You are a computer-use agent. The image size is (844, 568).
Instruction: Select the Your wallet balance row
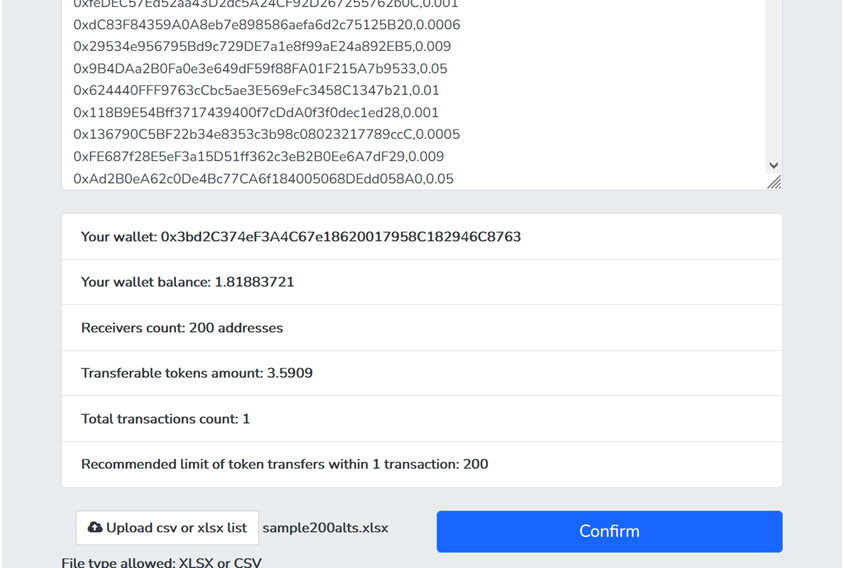tap(422, 282)
